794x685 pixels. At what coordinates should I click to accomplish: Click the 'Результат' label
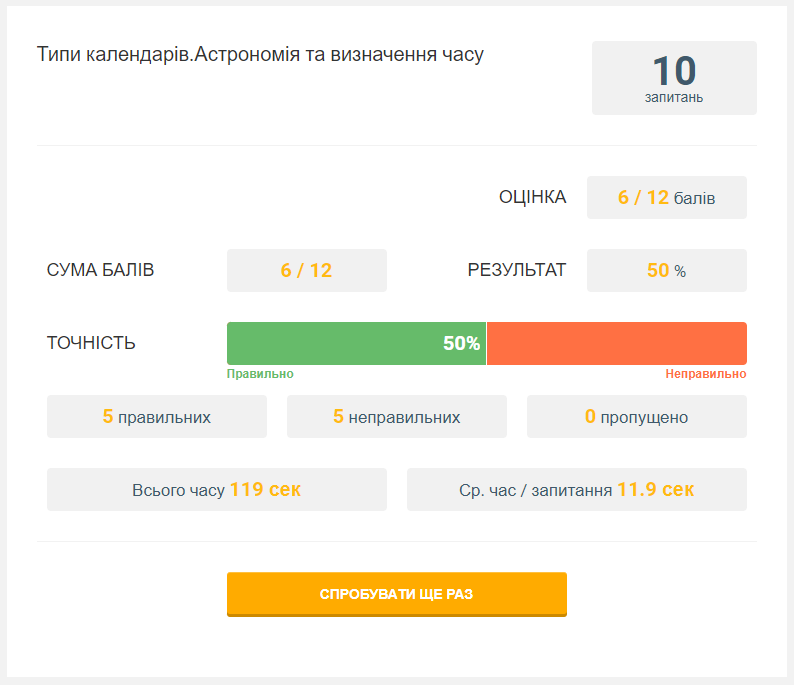(516, 270)
